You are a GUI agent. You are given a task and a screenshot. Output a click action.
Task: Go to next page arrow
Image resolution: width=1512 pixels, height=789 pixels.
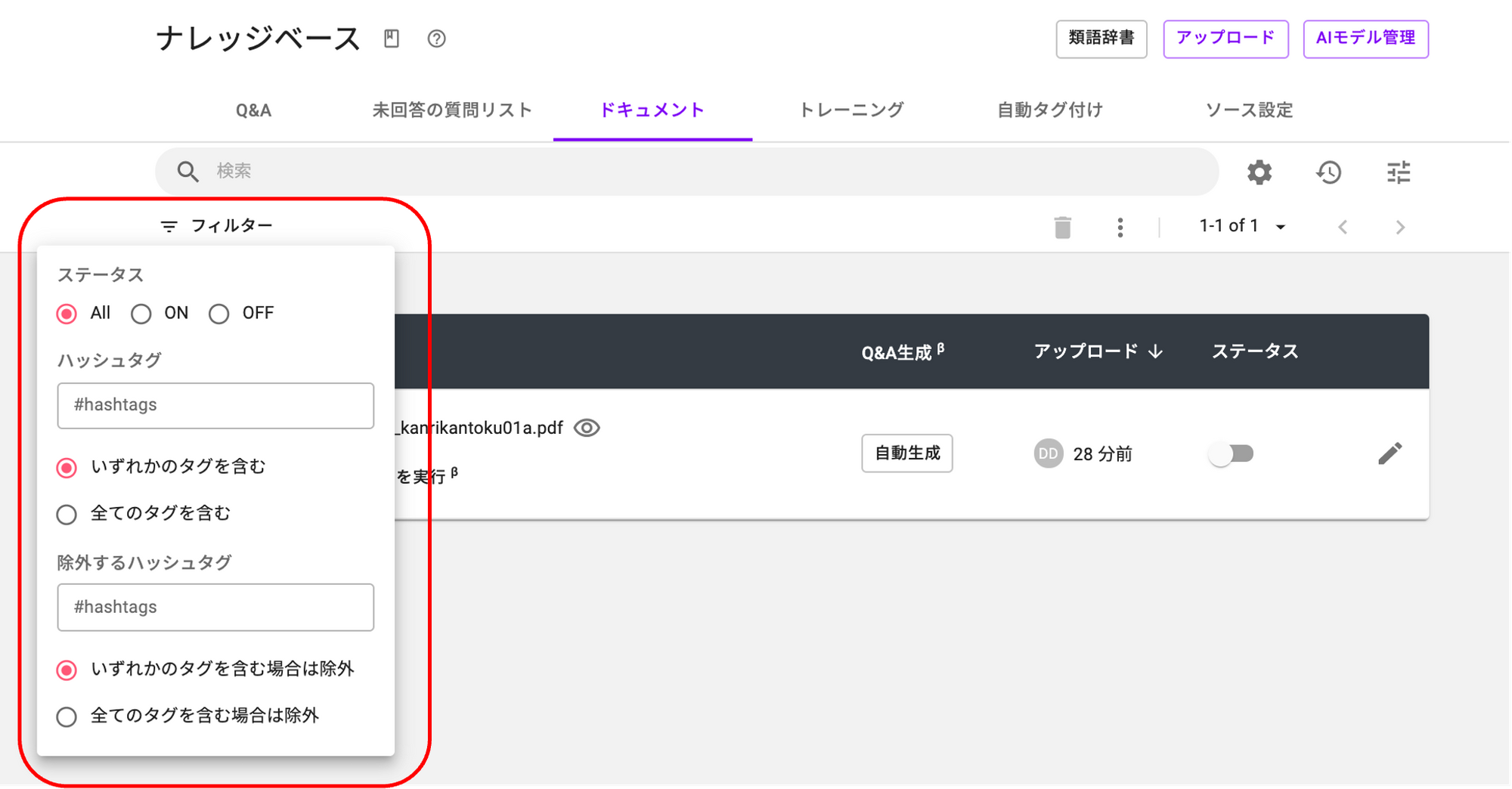click(1400, 227)
